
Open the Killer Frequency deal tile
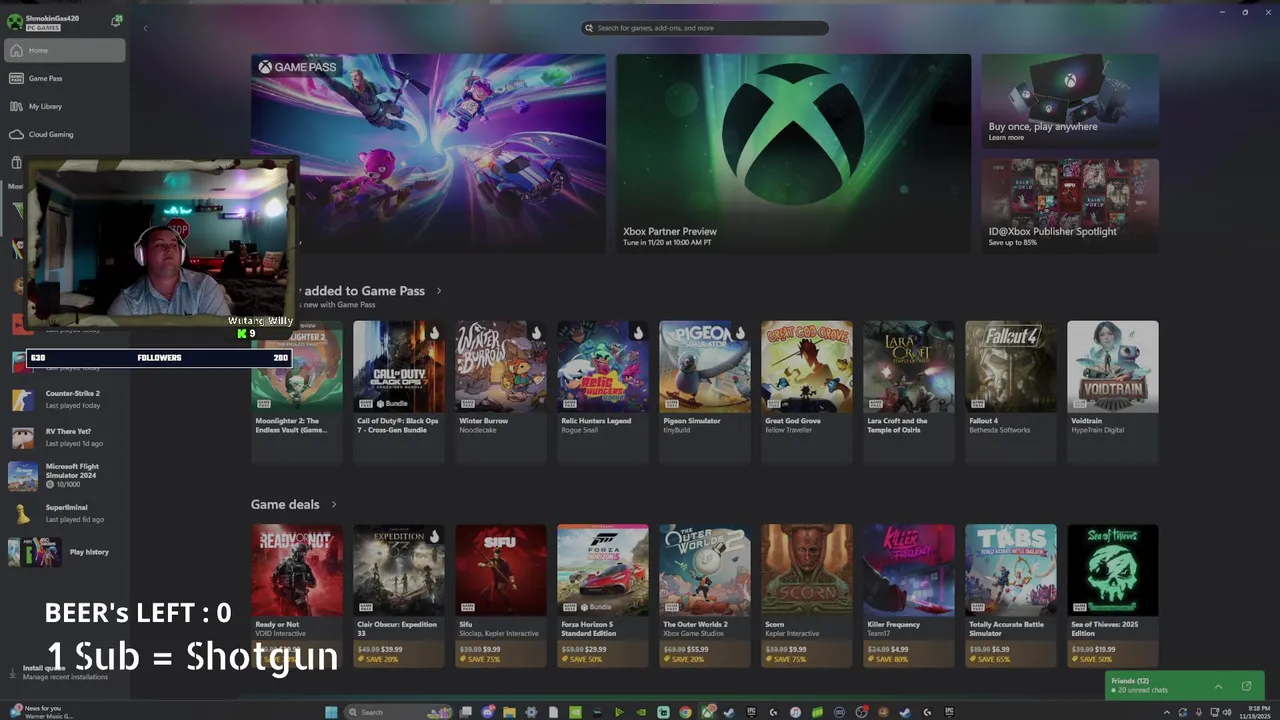[x=908, y=595]
